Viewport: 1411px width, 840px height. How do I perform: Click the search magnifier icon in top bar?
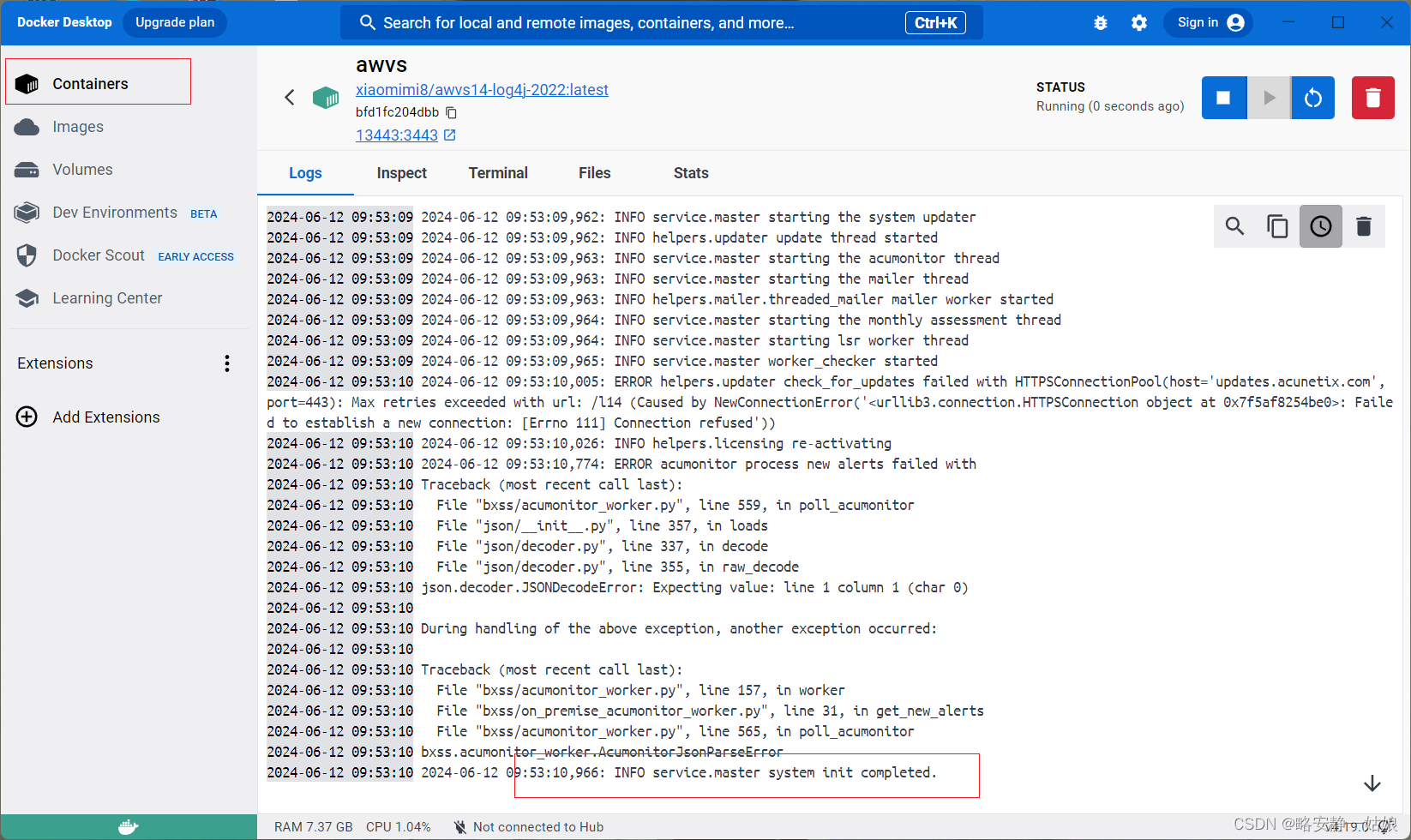point(368,22)
